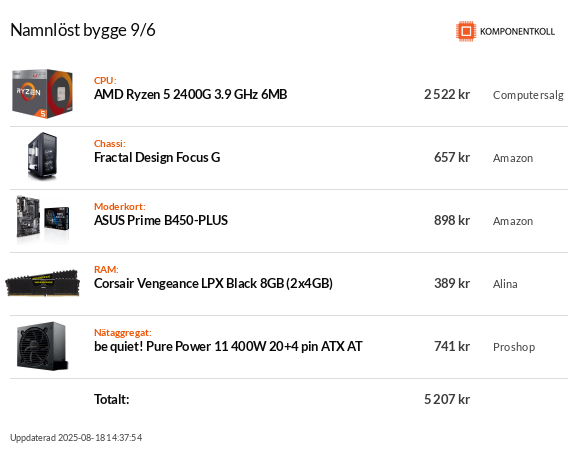Viewport: 577px width, 451px height.
Task: Open the Amazon store for the chassis
Action: [x=513, y=158]
